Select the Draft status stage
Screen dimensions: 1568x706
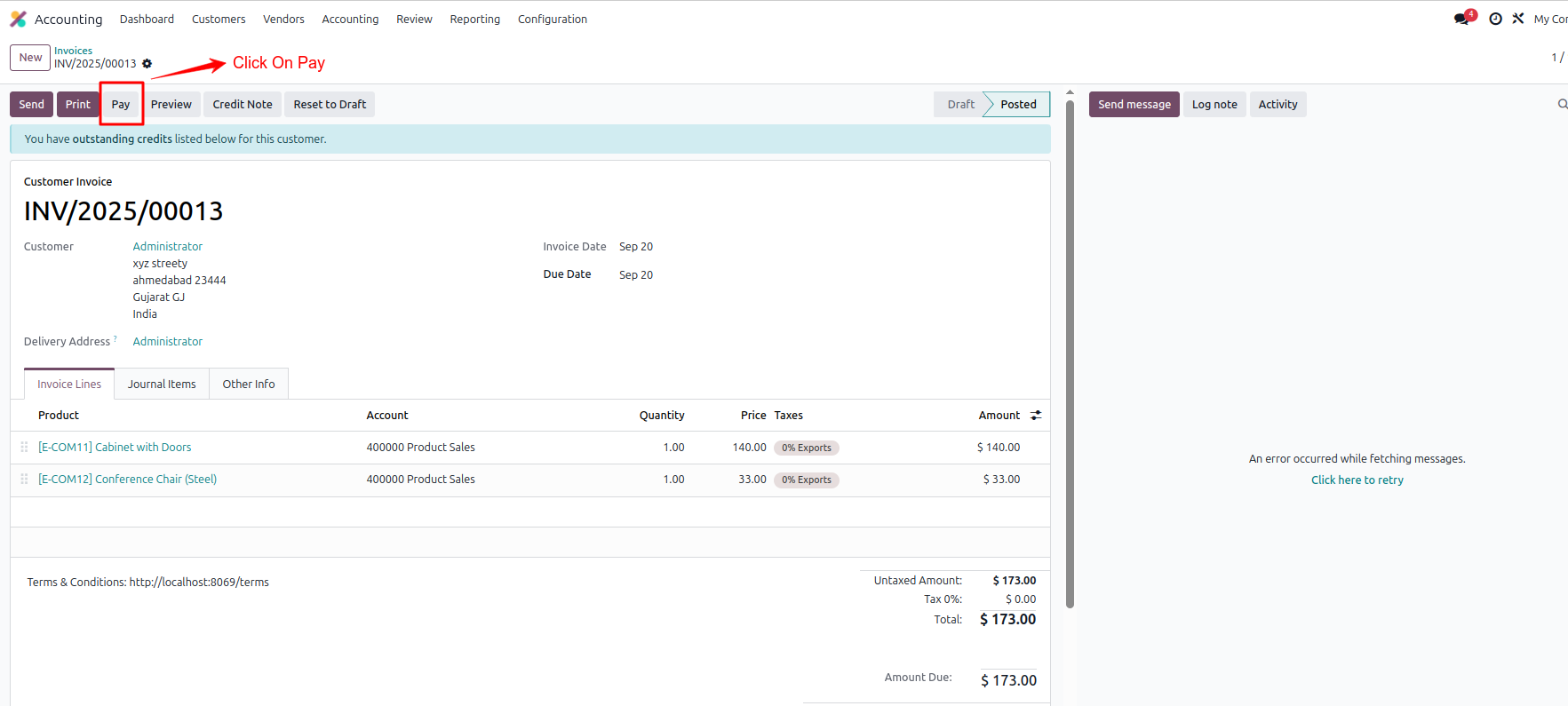coord(960,105)
